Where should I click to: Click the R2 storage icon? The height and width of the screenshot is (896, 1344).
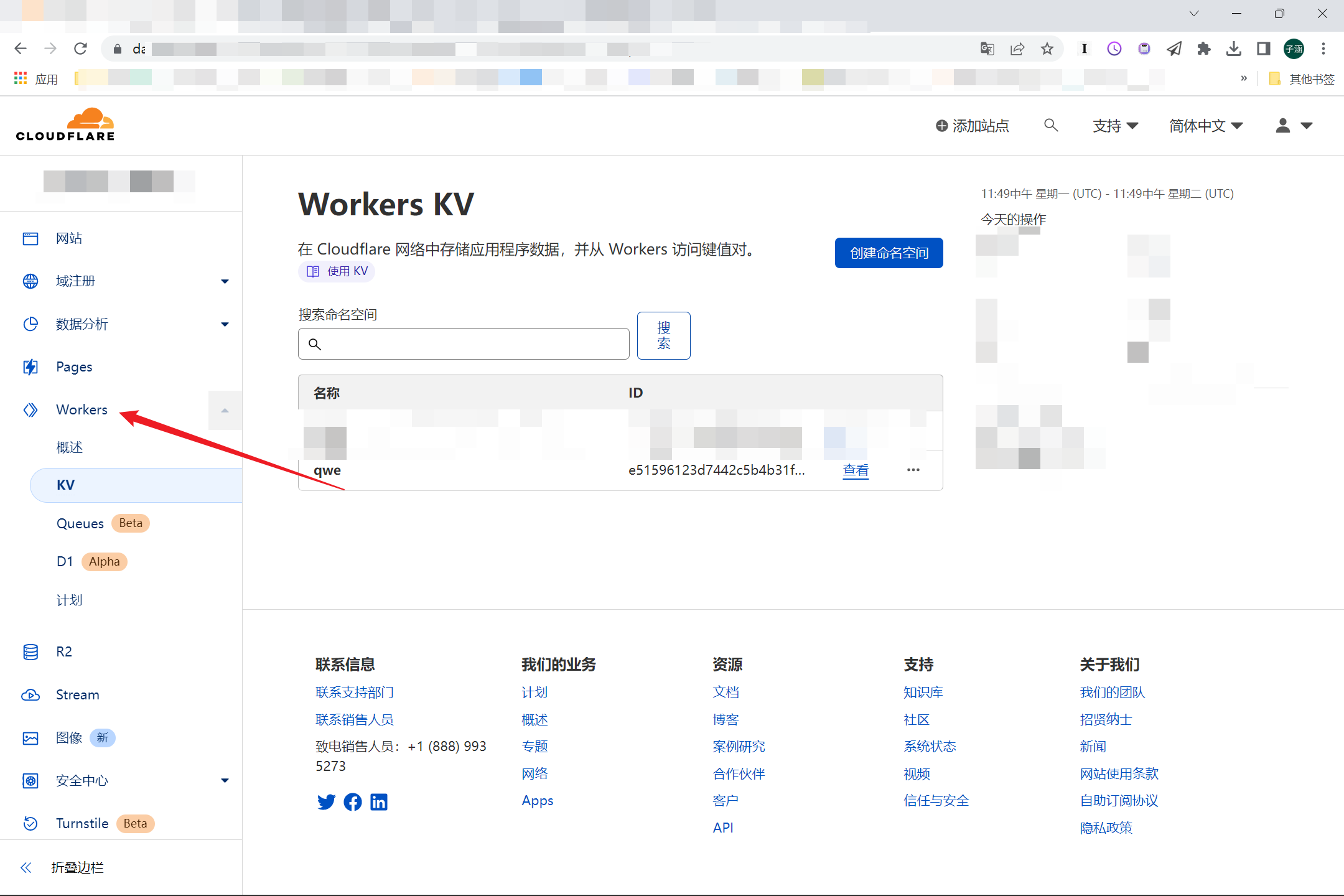[x=30, y=651]
